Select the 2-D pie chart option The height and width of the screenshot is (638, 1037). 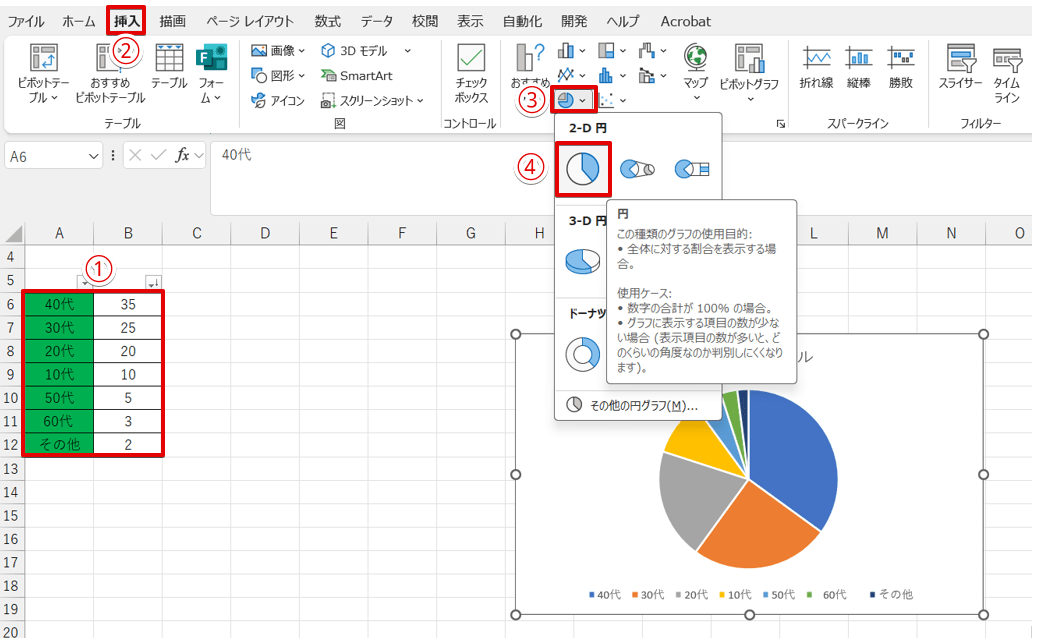581,169
